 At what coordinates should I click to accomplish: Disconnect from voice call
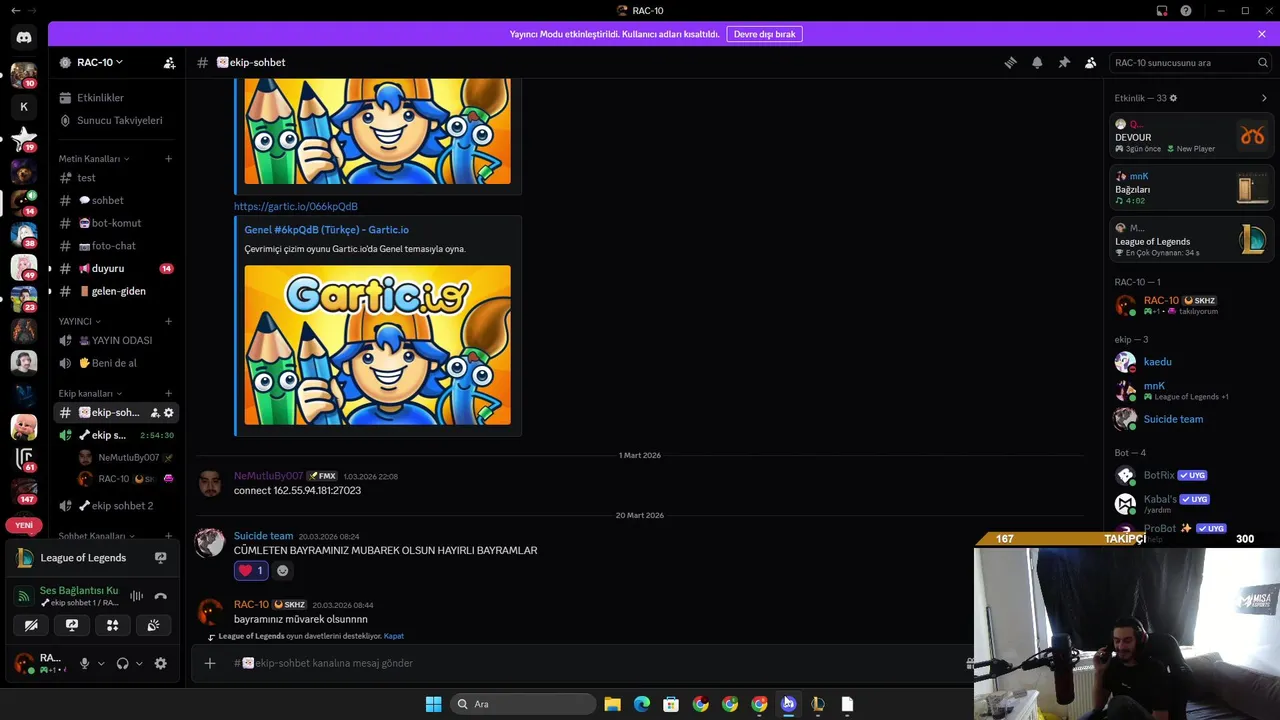point(160,596)
